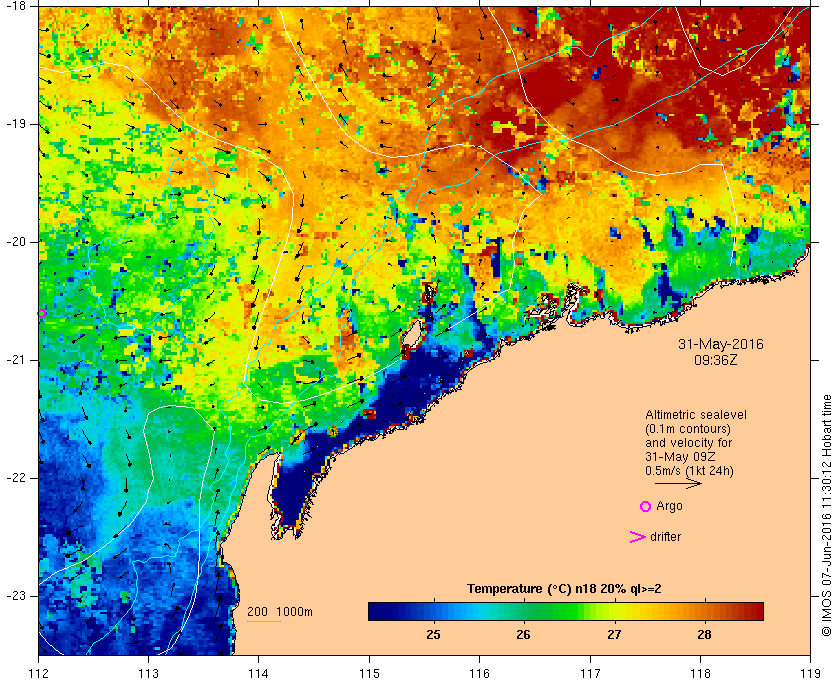Click the longitude label '116'
This screenshot has width=840, height=680.
click(479, 673)
